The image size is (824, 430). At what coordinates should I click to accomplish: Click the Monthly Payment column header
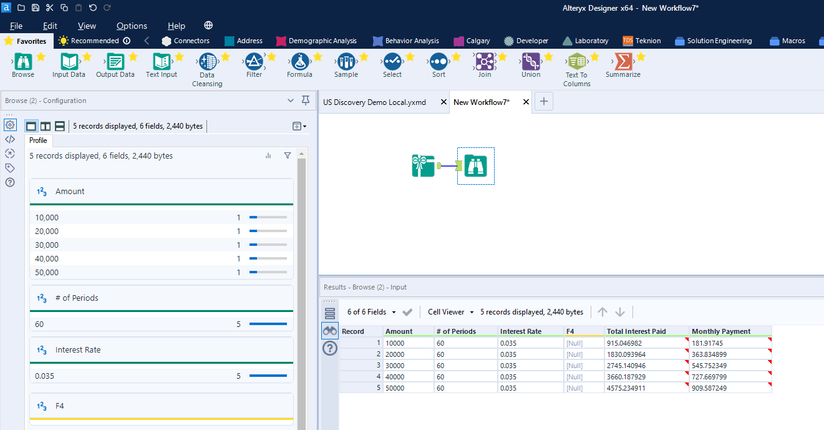pyautogui.click(x=720, y=330)
